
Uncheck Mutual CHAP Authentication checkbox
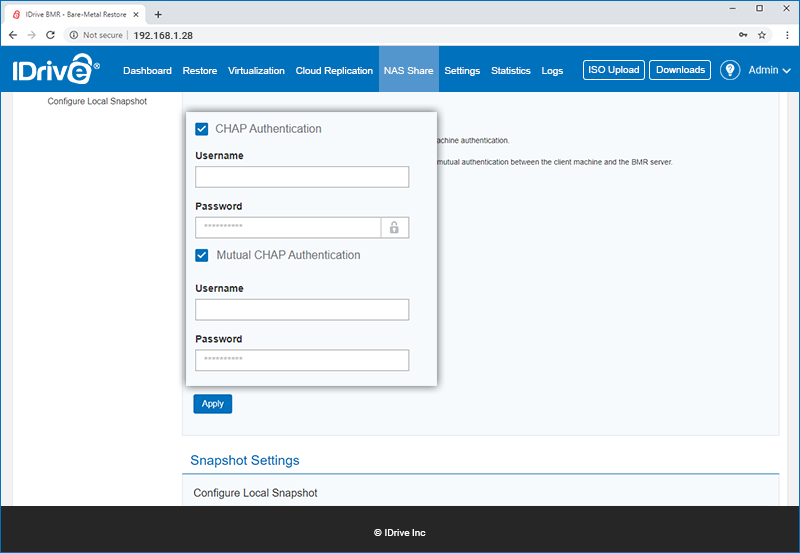[x=202, y=255]
